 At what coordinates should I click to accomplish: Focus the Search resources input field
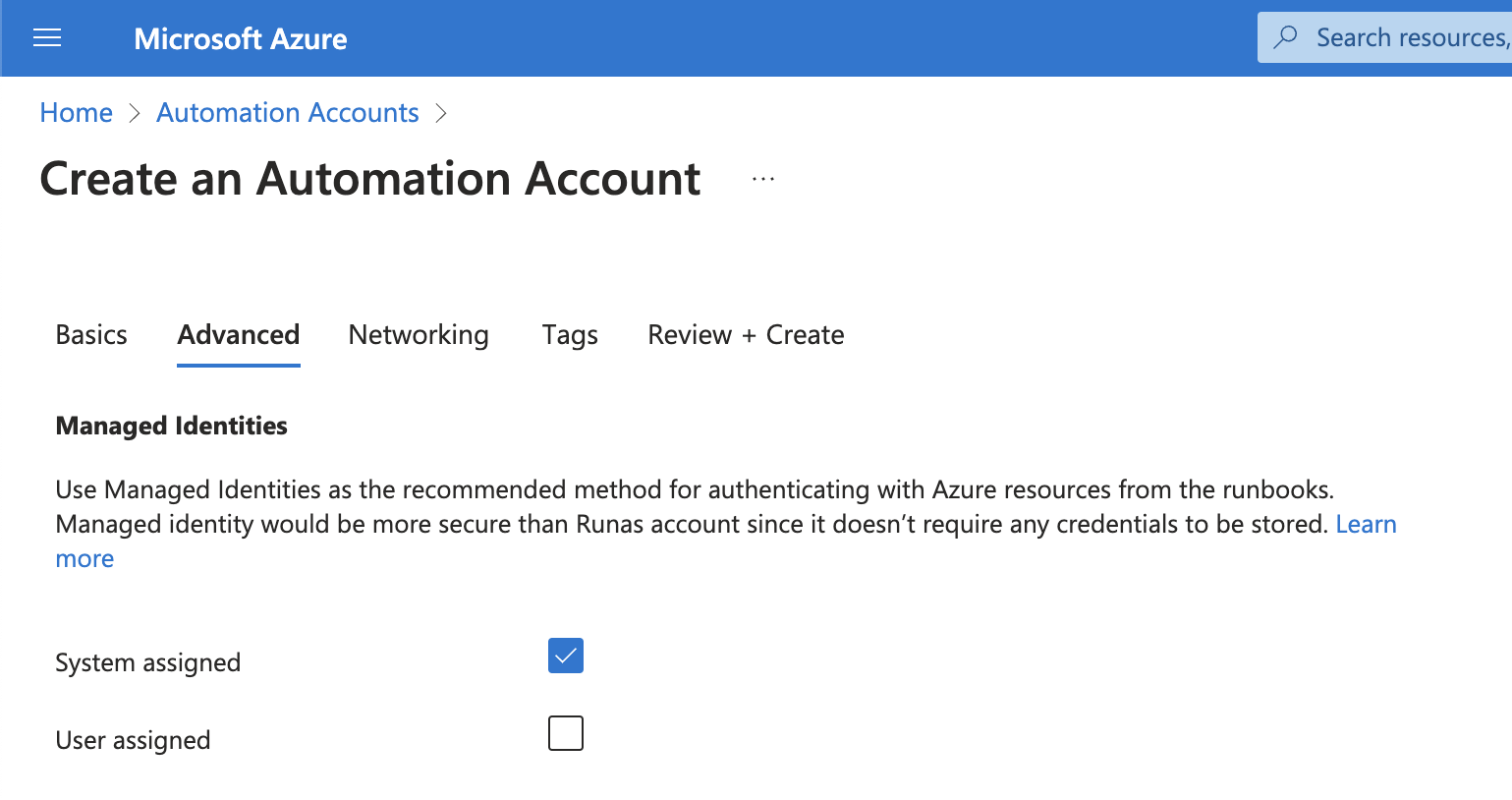(1385, 37)
